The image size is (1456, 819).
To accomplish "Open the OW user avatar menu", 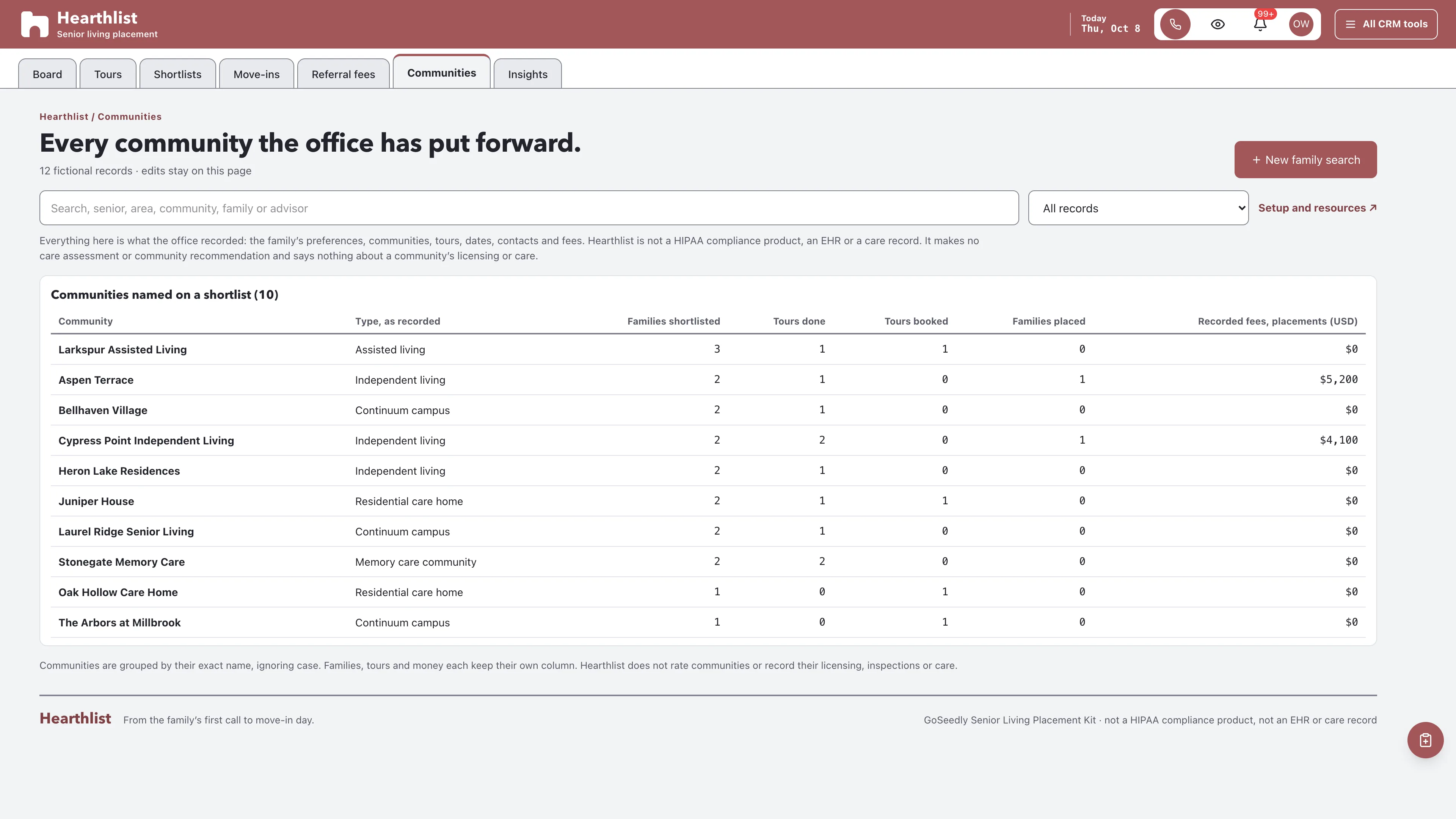I will click(1301, 24).
